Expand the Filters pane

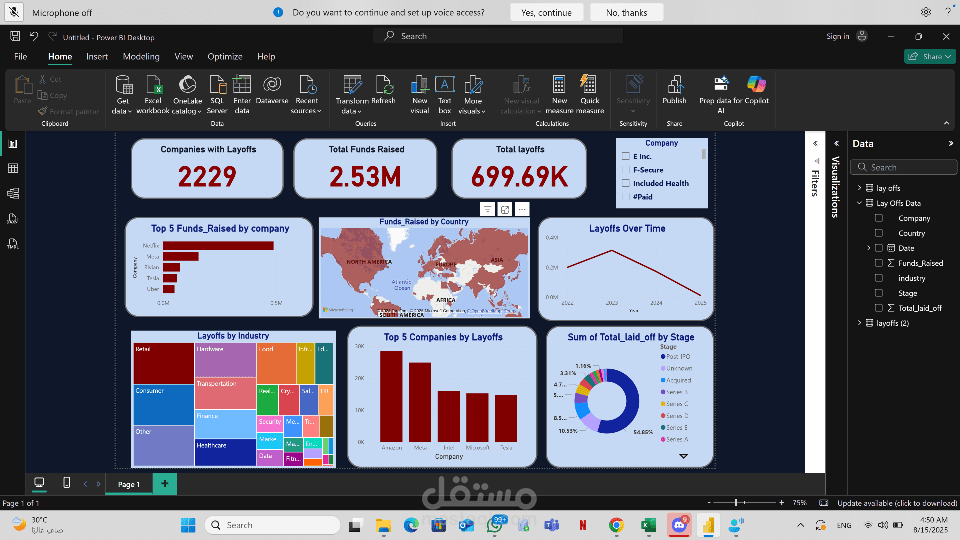(815, 143)
